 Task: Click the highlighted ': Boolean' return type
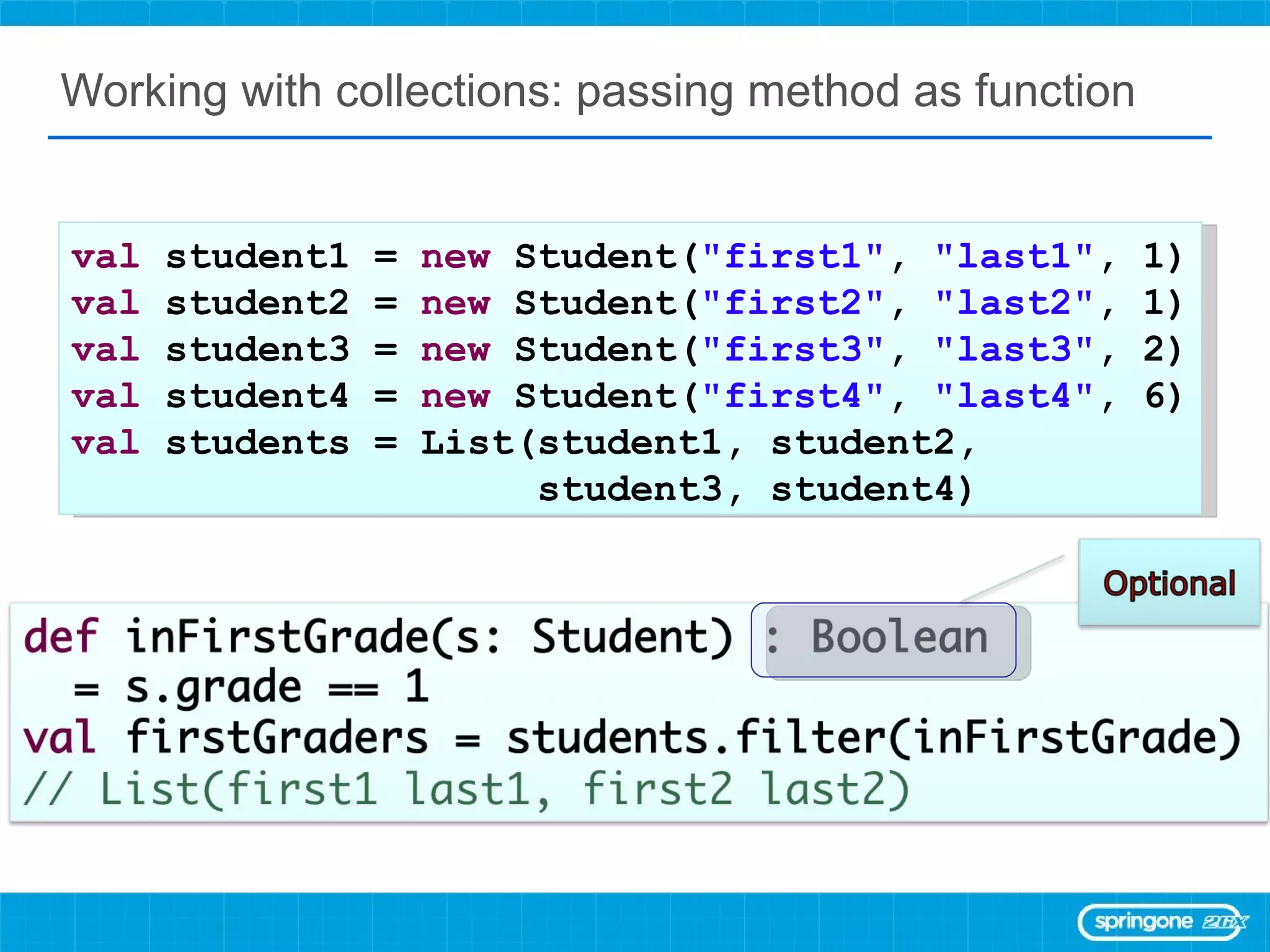(884, 638)
